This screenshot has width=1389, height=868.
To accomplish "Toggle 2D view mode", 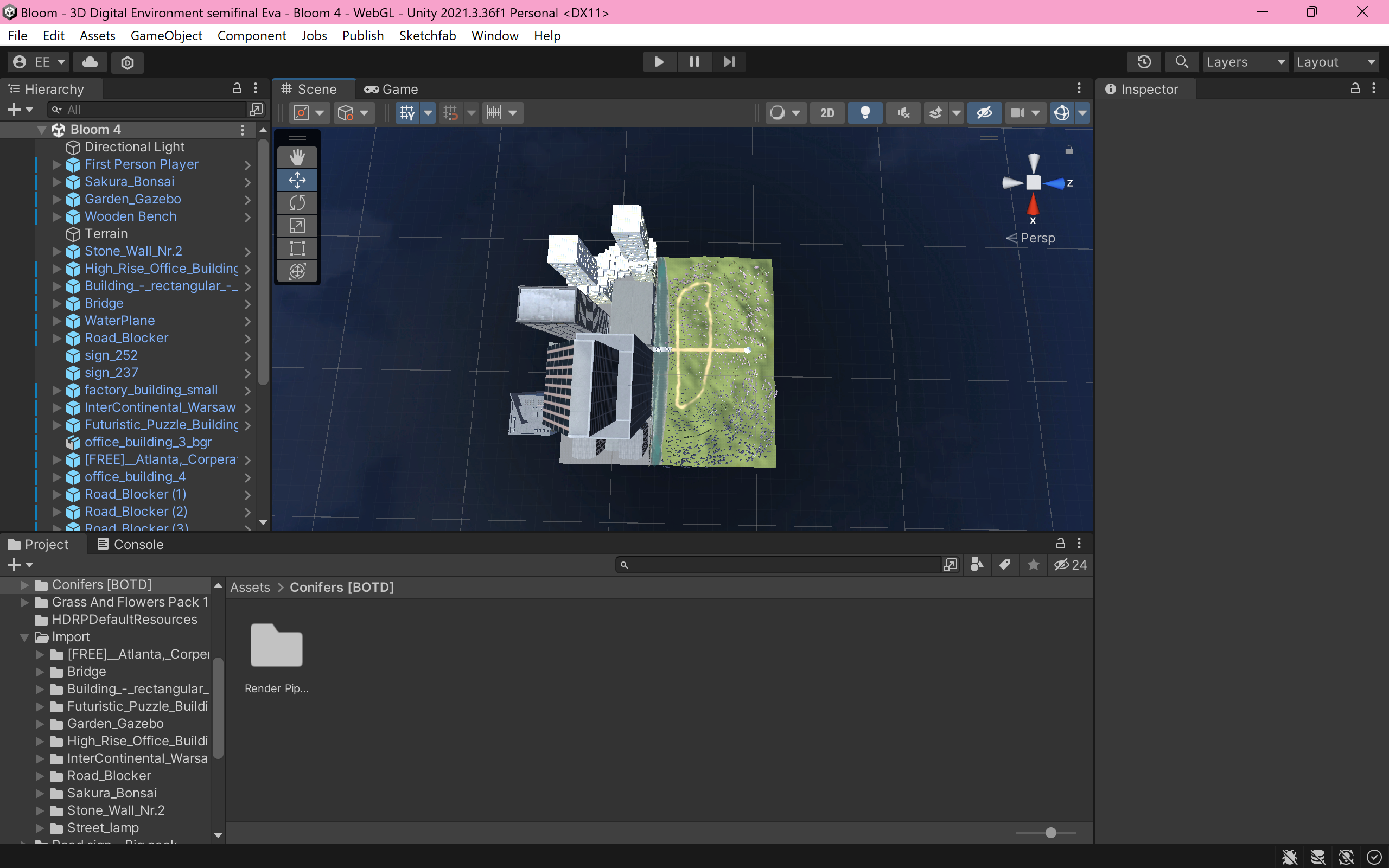I will [x=827, y=112].
